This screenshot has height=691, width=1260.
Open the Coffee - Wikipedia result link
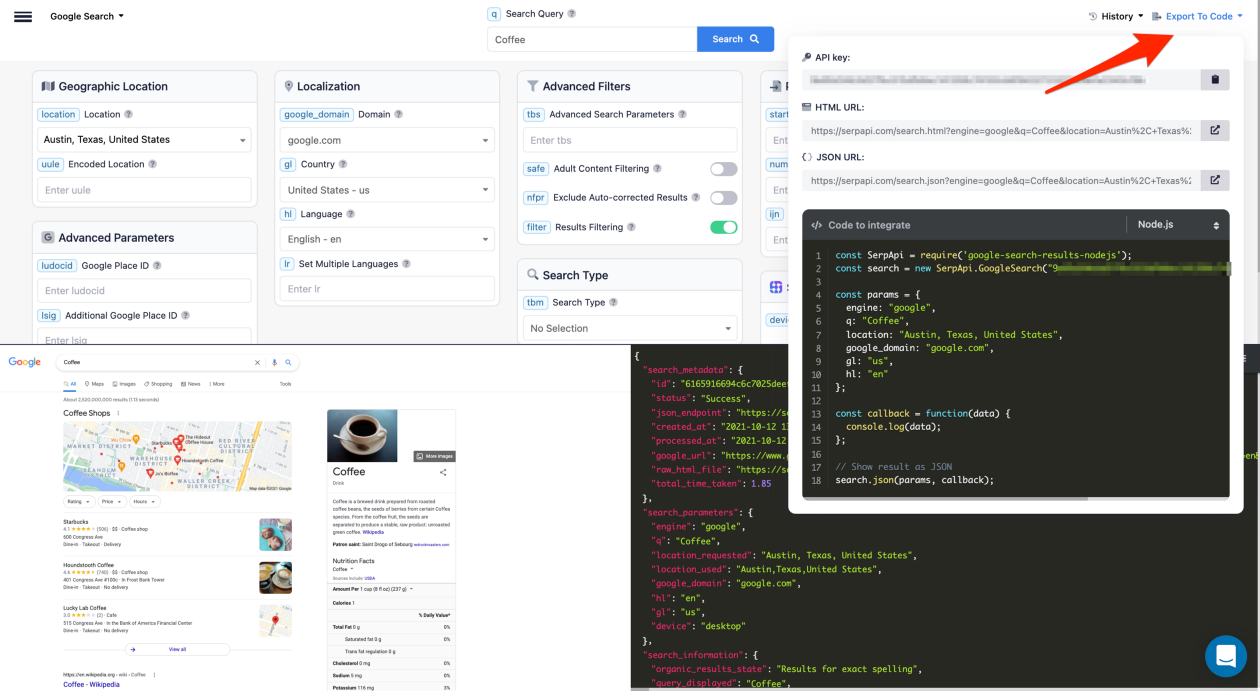coord(91,685)
